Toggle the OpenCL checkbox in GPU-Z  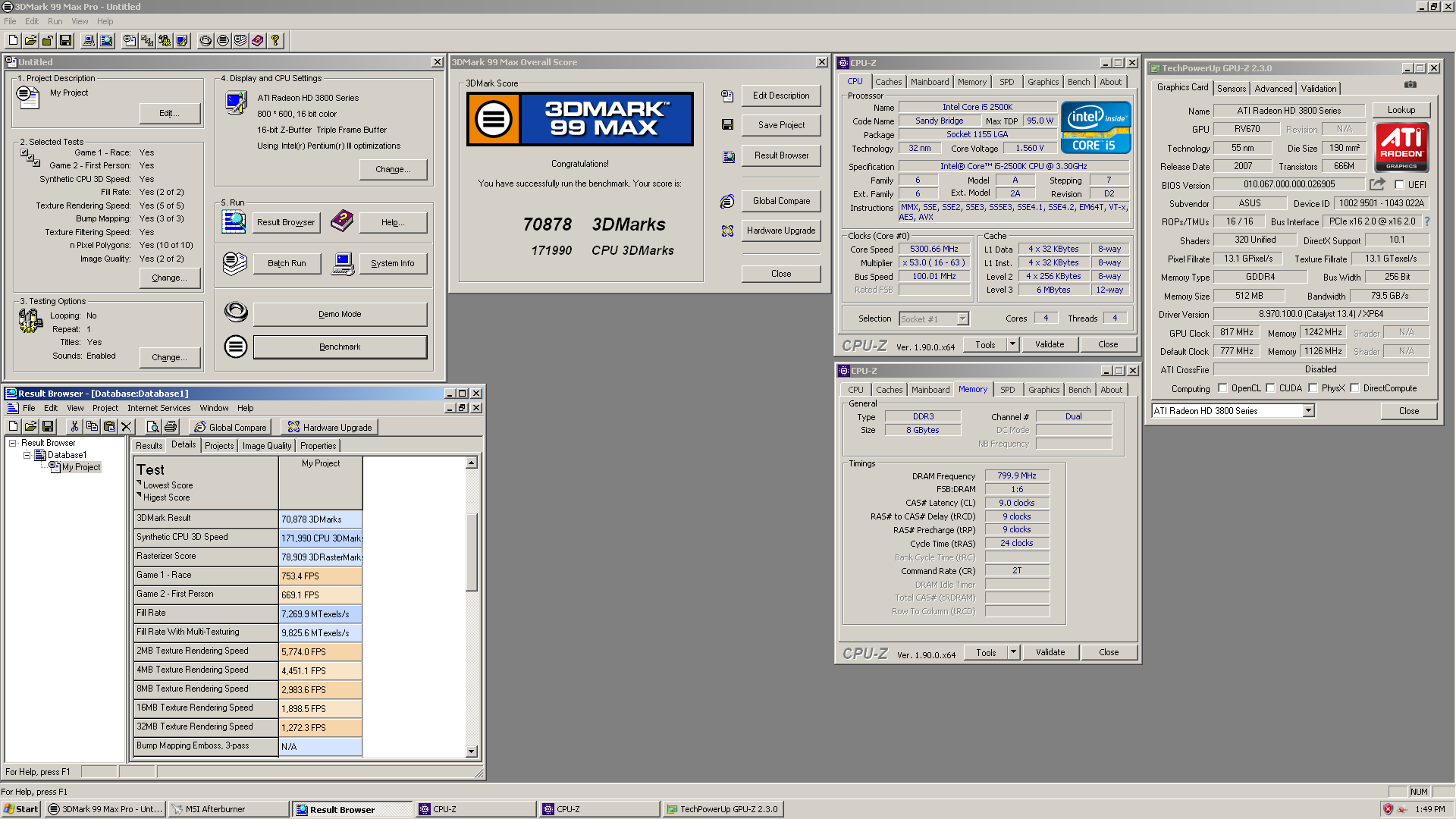point(1222,388)
